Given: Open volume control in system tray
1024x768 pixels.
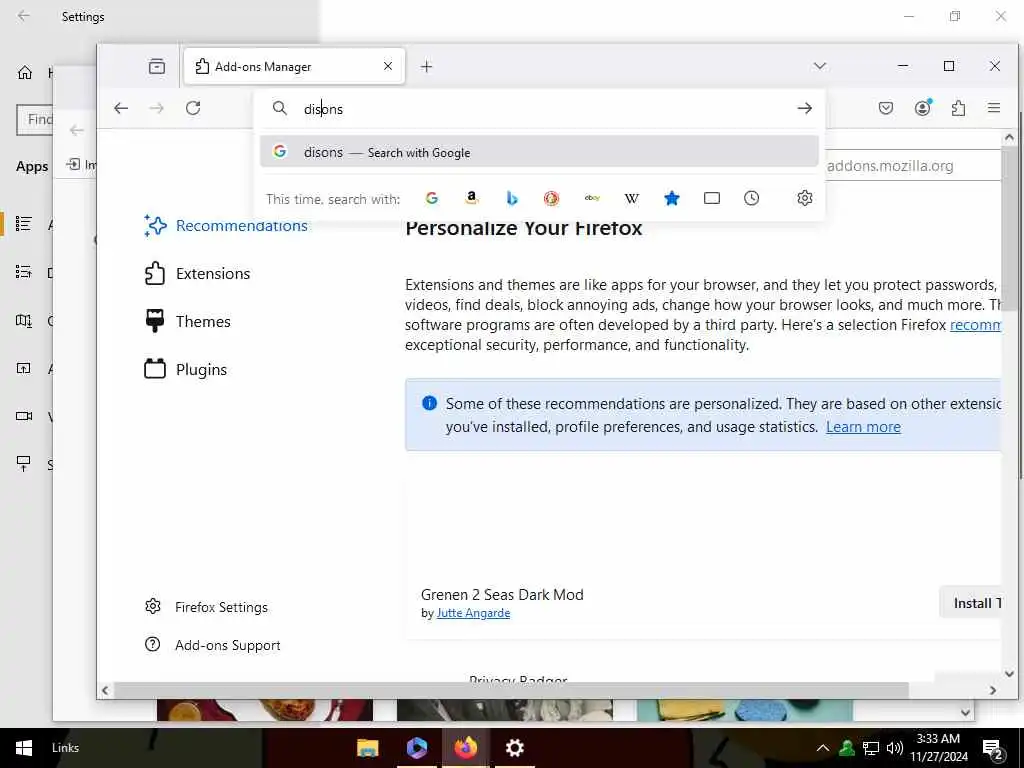Looking at the screenshot, I should 895,748.
